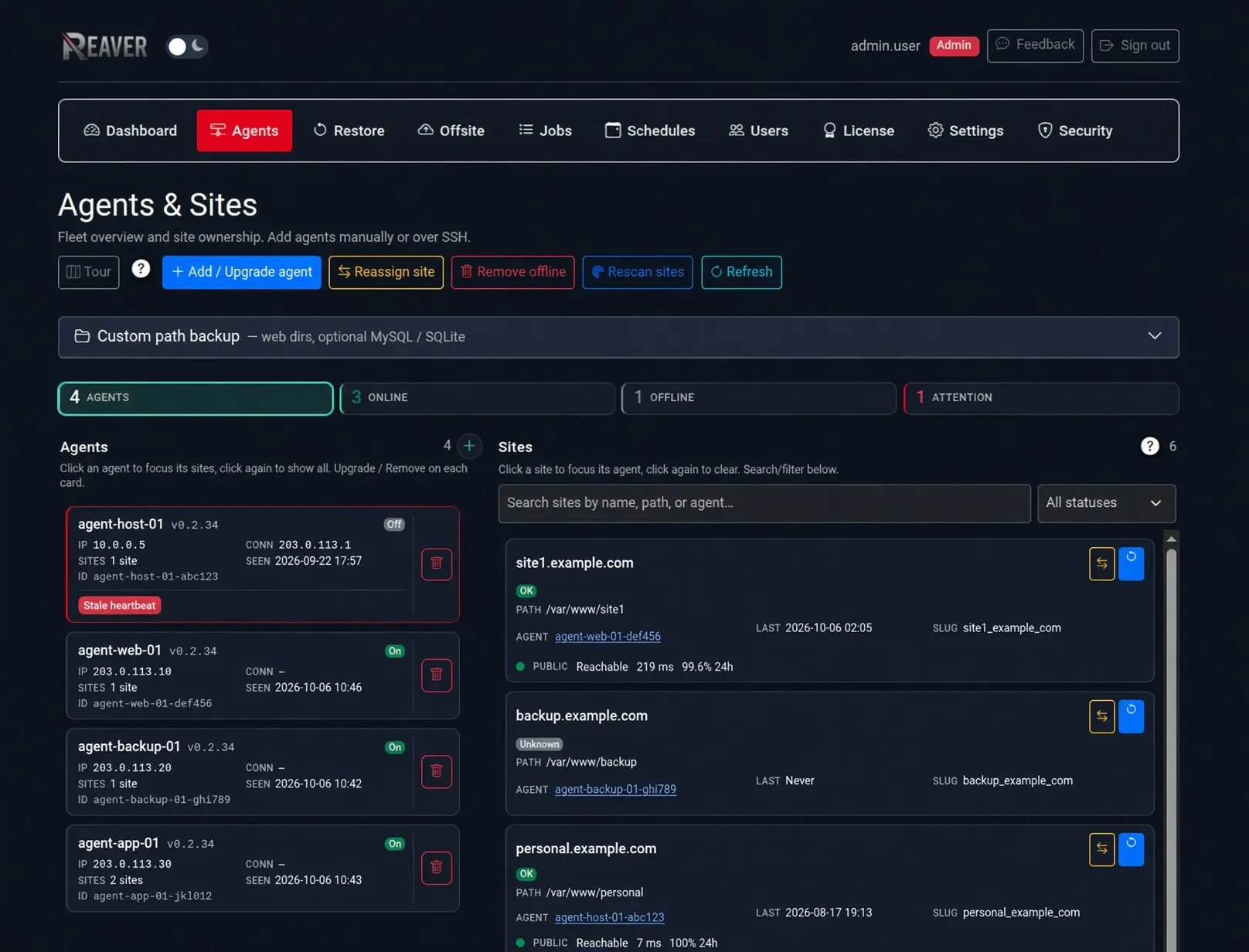Click the sites list scroll-up arrow
1249x952 pixels.
1171,539
